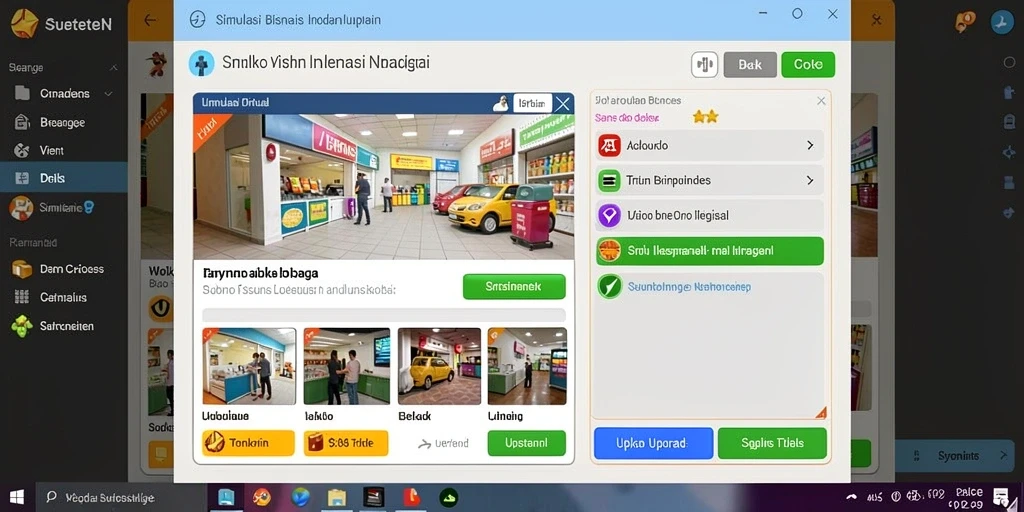Expand Triun Brinpoindes chevron
Screen dimensions: 1024x512
point(810,180)
